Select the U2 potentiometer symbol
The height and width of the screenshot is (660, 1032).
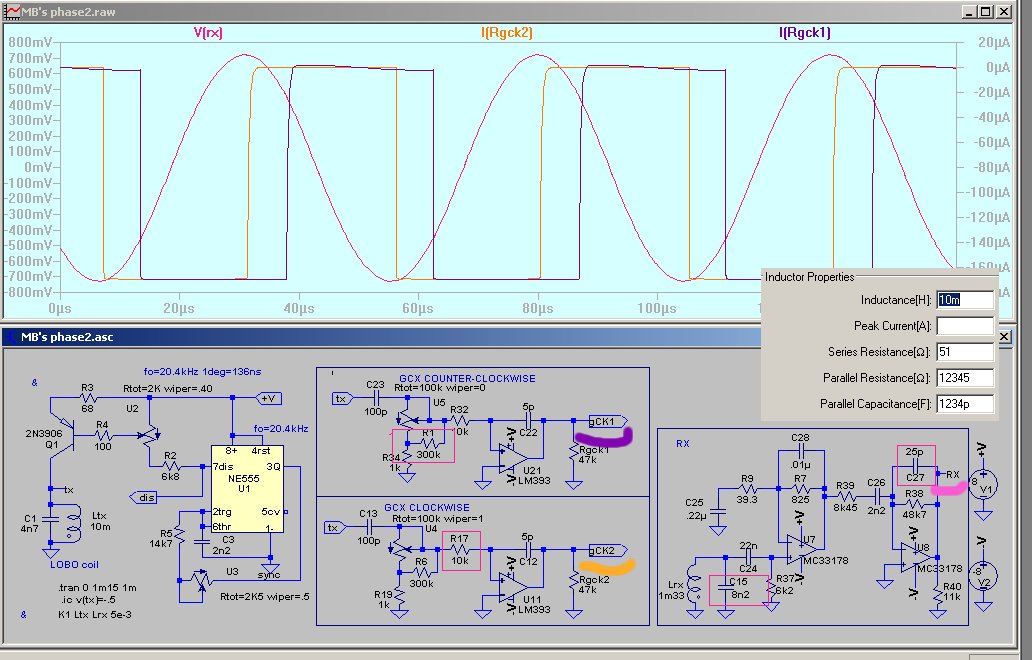[149, 434]
